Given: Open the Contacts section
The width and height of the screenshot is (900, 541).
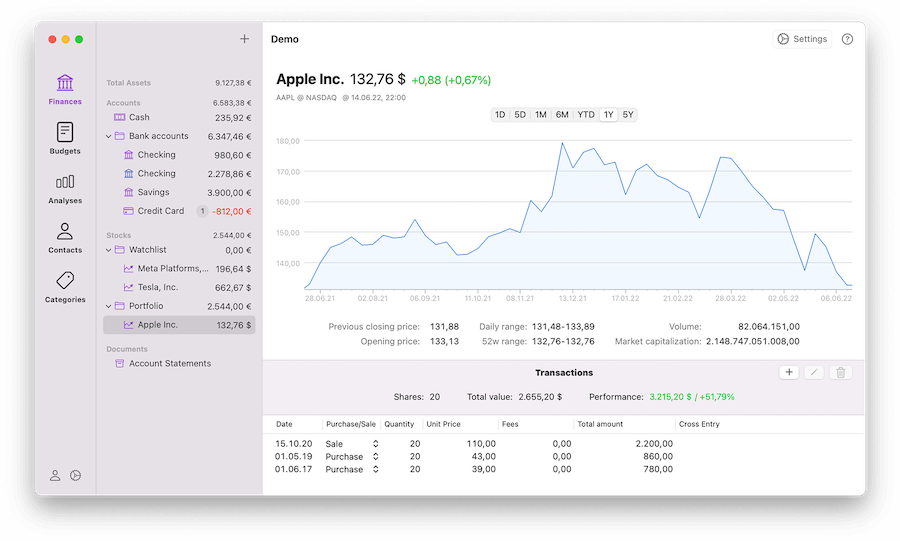Looking at the screenshot, I should click(65, 237).
